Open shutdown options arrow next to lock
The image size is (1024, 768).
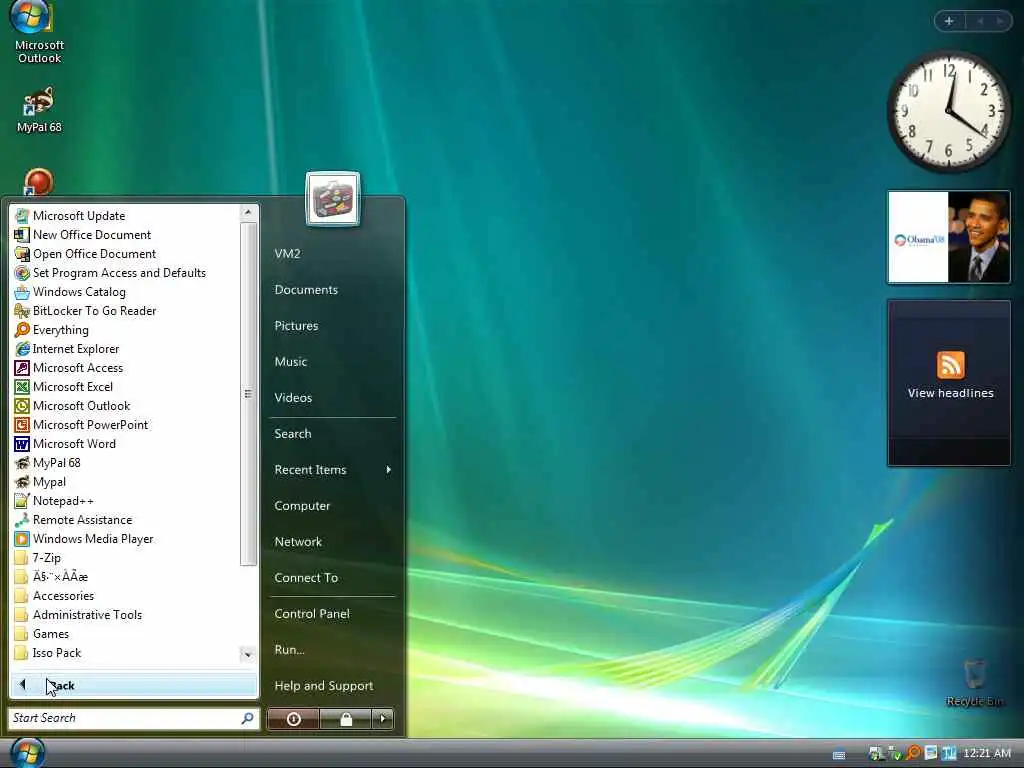[x=383, y=719]
